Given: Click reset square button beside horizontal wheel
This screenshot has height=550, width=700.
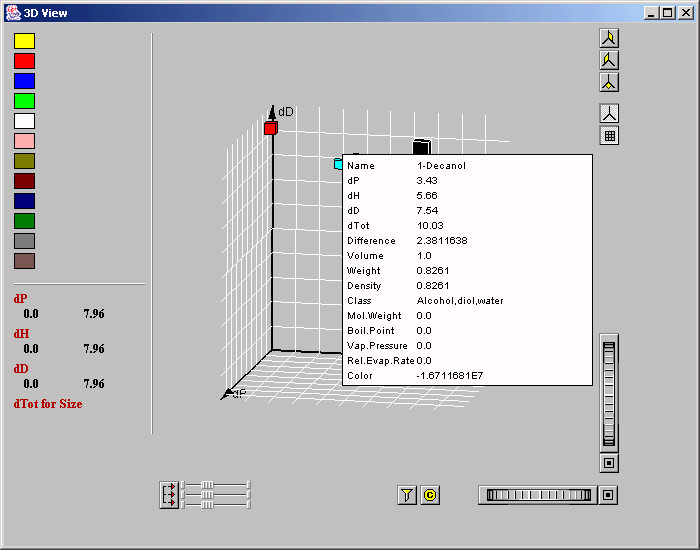Looking at the screenshot, I should point(609,495).
